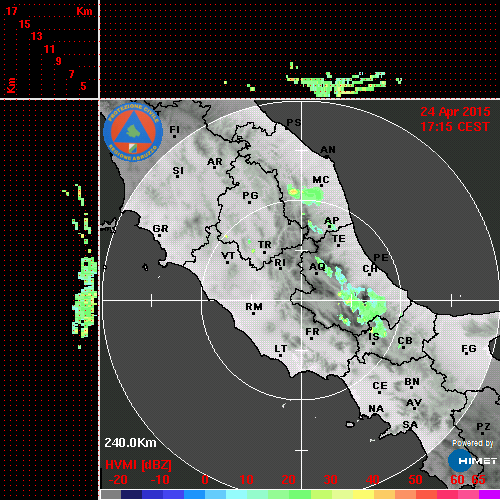Pick the magenta 65 dBZ color swatch
This screenshot has height=500, width=500.
click(x=489, y=494)
